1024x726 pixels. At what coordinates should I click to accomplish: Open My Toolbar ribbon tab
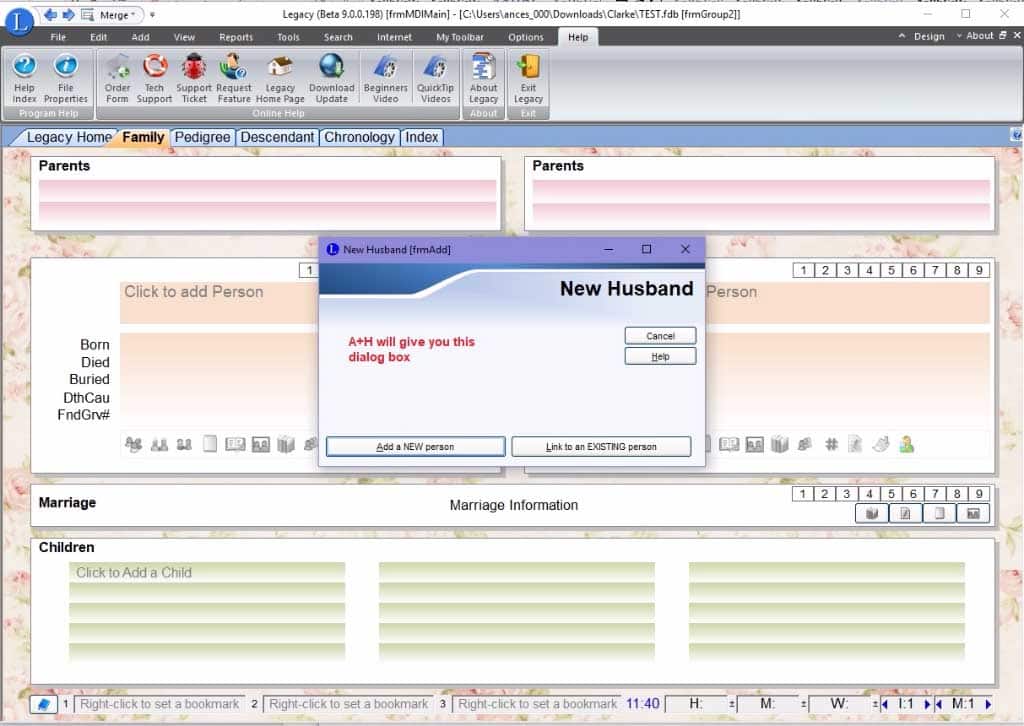pos(460,37)
